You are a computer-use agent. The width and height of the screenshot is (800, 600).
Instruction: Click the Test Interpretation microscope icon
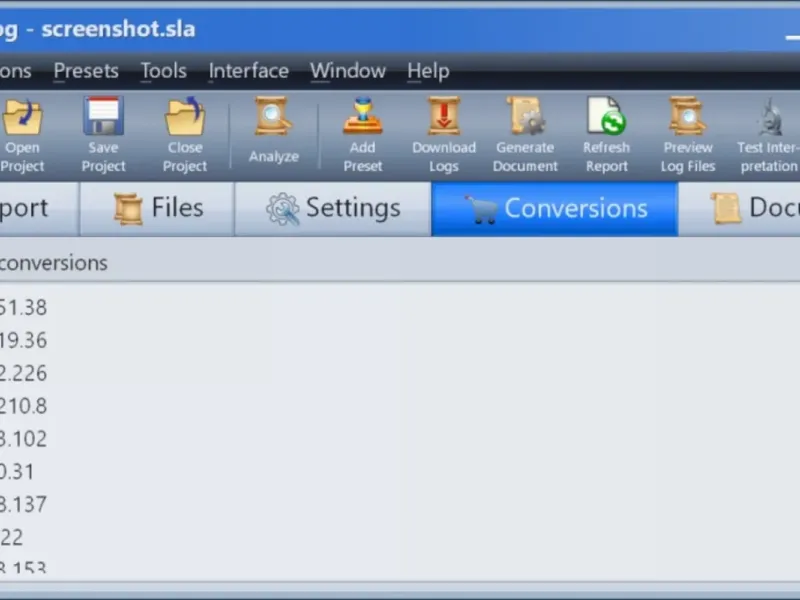769,116
